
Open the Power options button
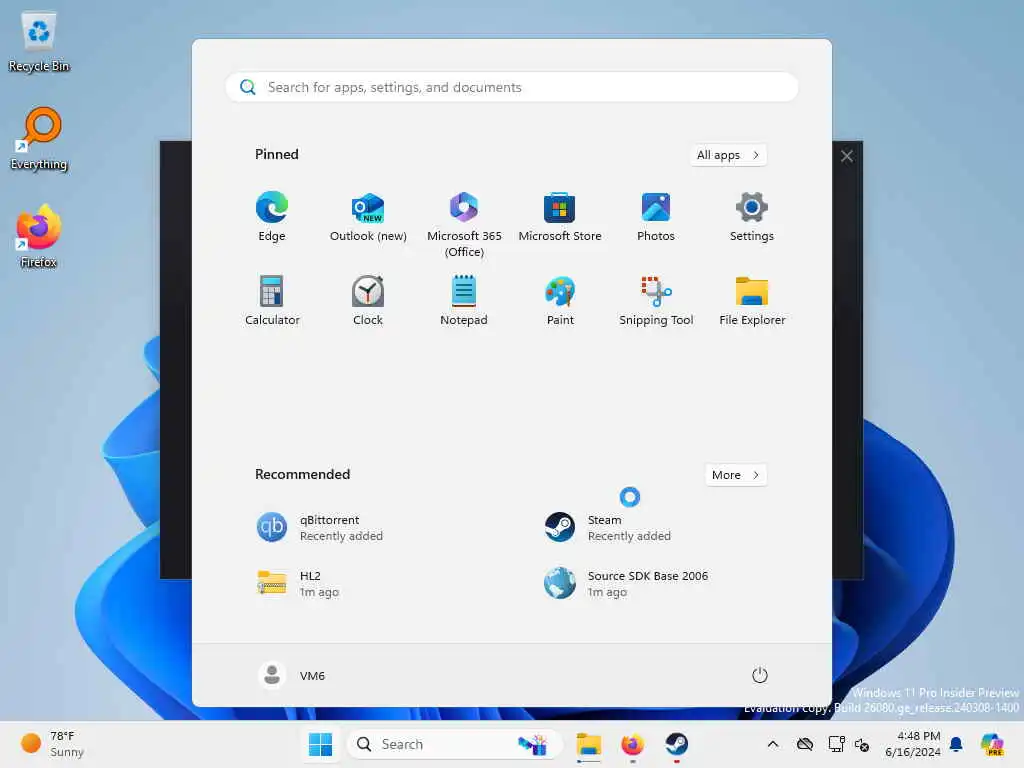pyautogui.click(x=760, y=675)
